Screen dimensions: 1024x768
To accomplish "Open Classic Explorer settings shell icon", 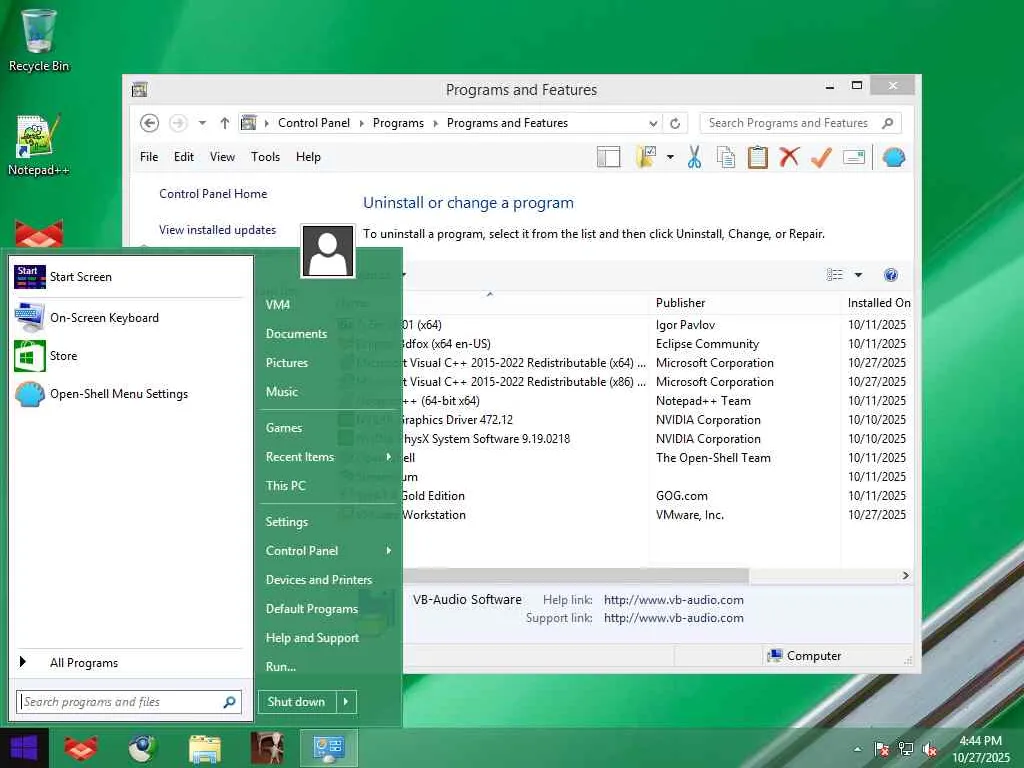I will [x=893, y=157].
